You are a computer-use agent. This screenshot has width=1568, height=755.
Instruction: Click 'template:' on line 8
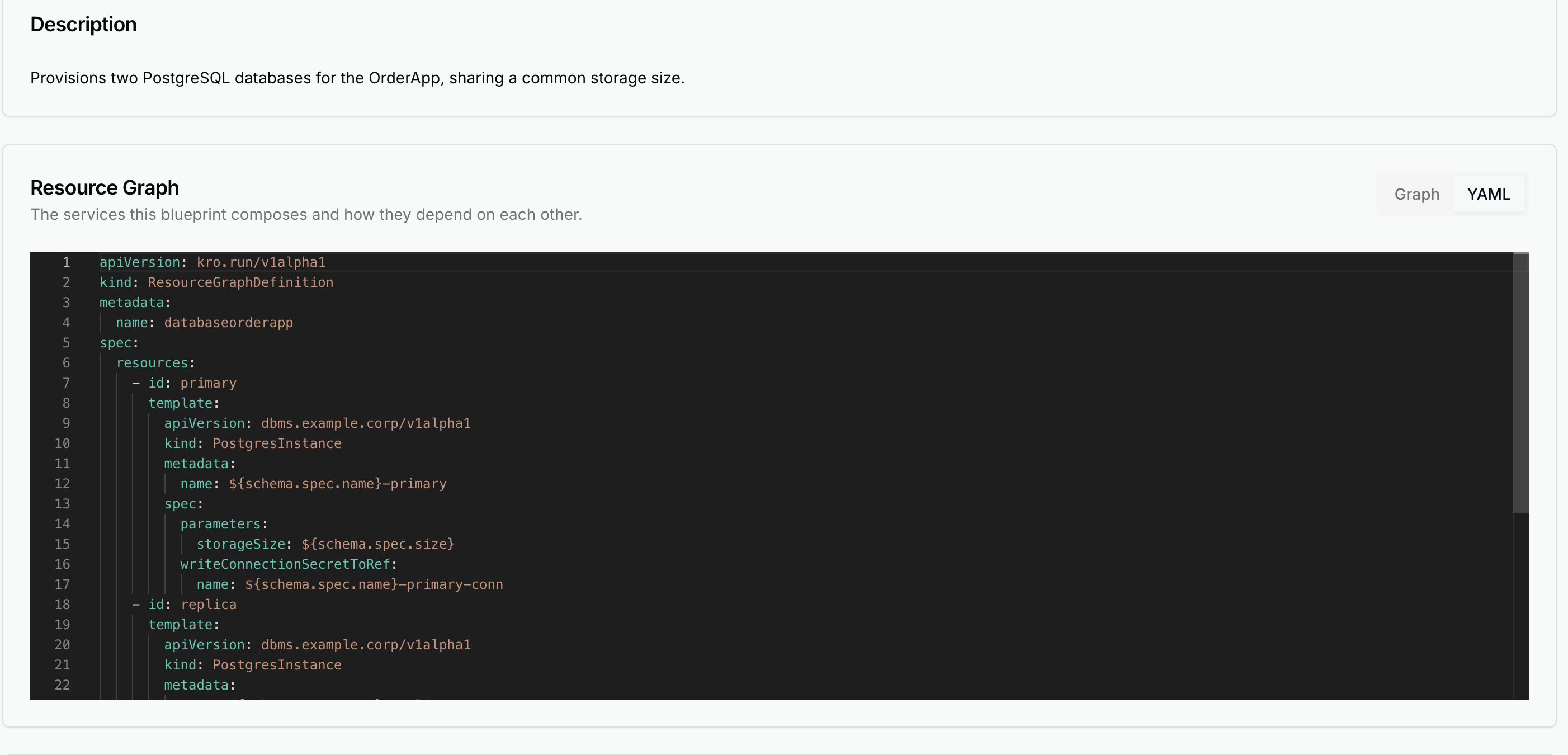click(183, 403)
